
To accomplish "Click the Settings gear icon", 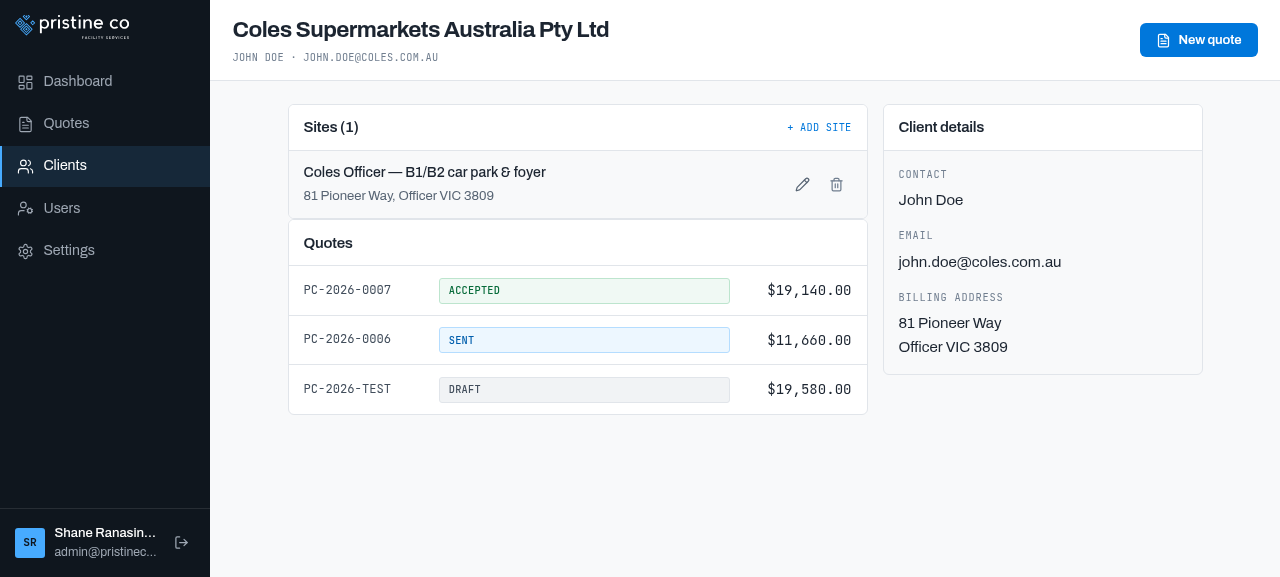I will [26, 251].
